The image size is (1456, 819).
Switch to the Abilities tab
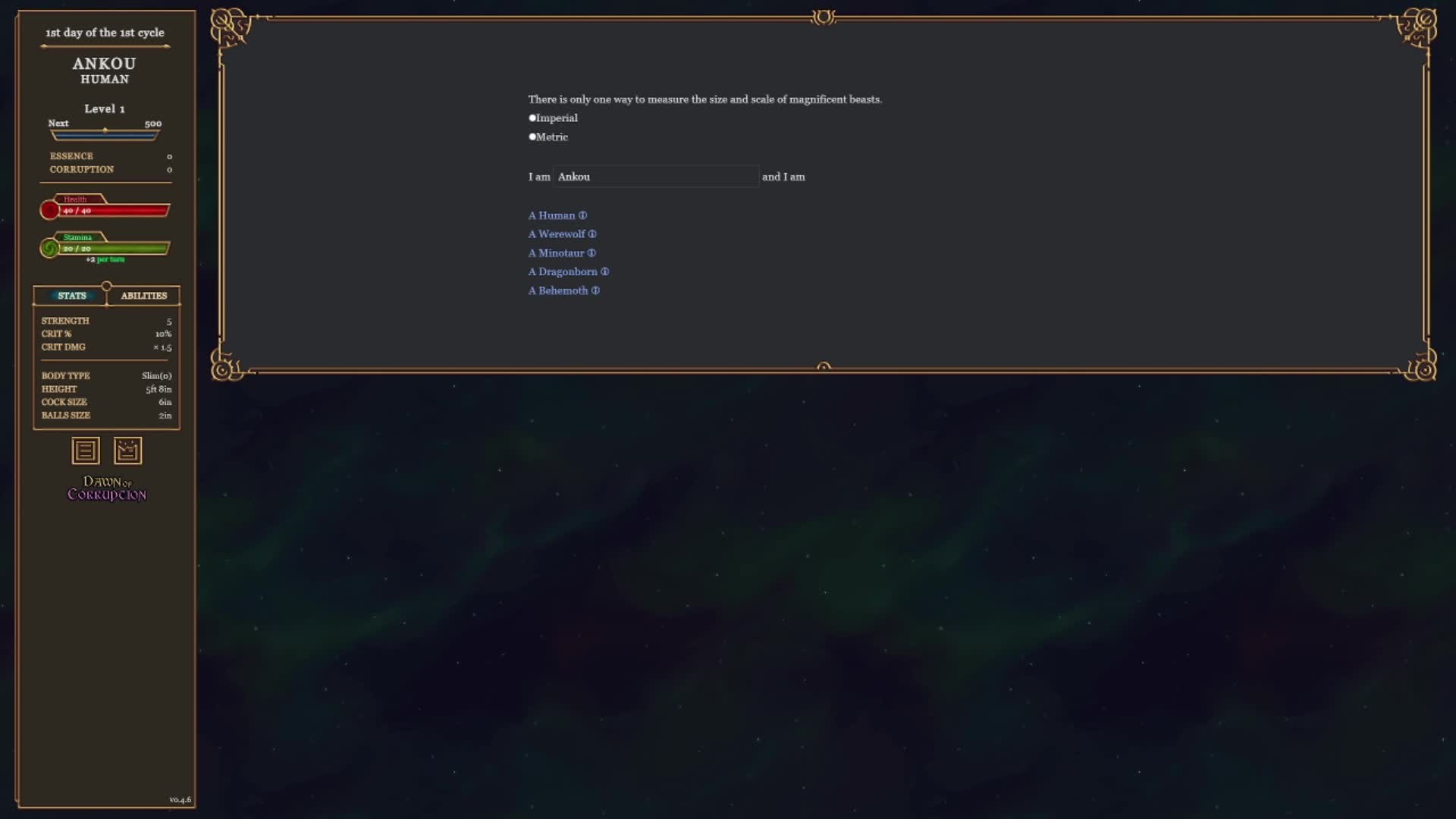coord(143,296)
